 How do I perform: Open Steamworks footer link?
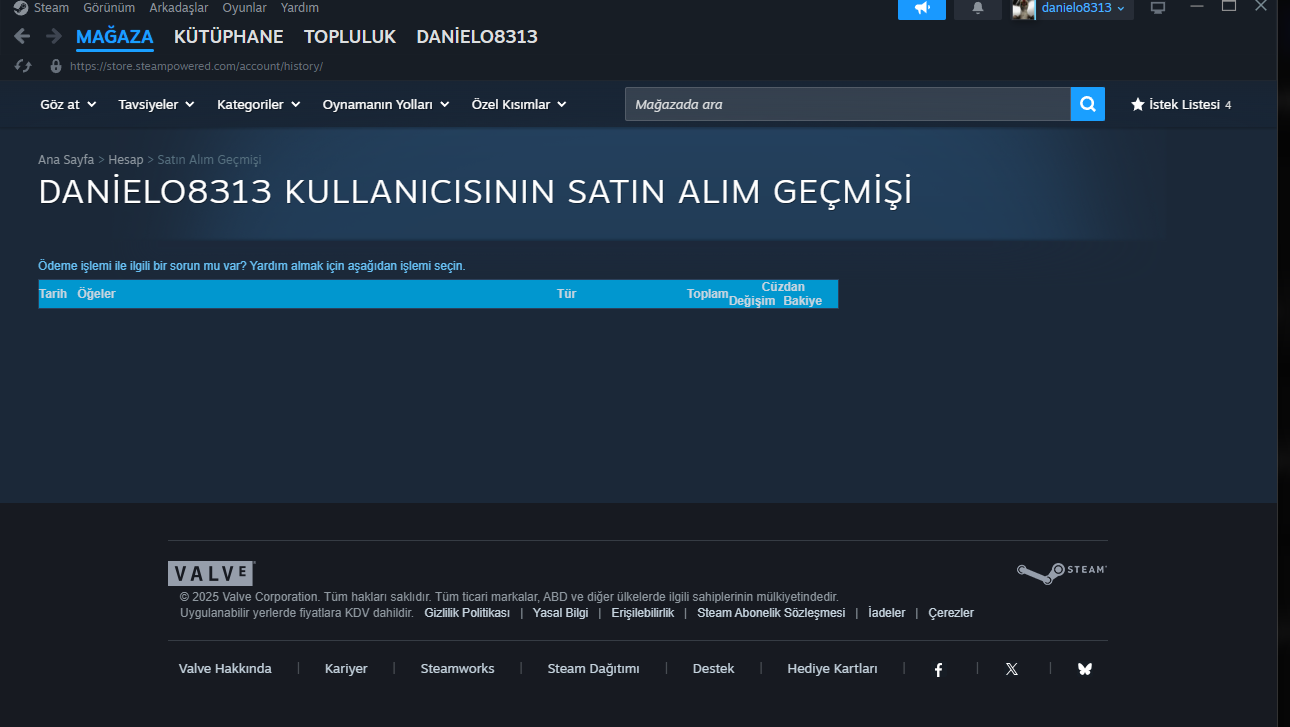pos(457,669)
